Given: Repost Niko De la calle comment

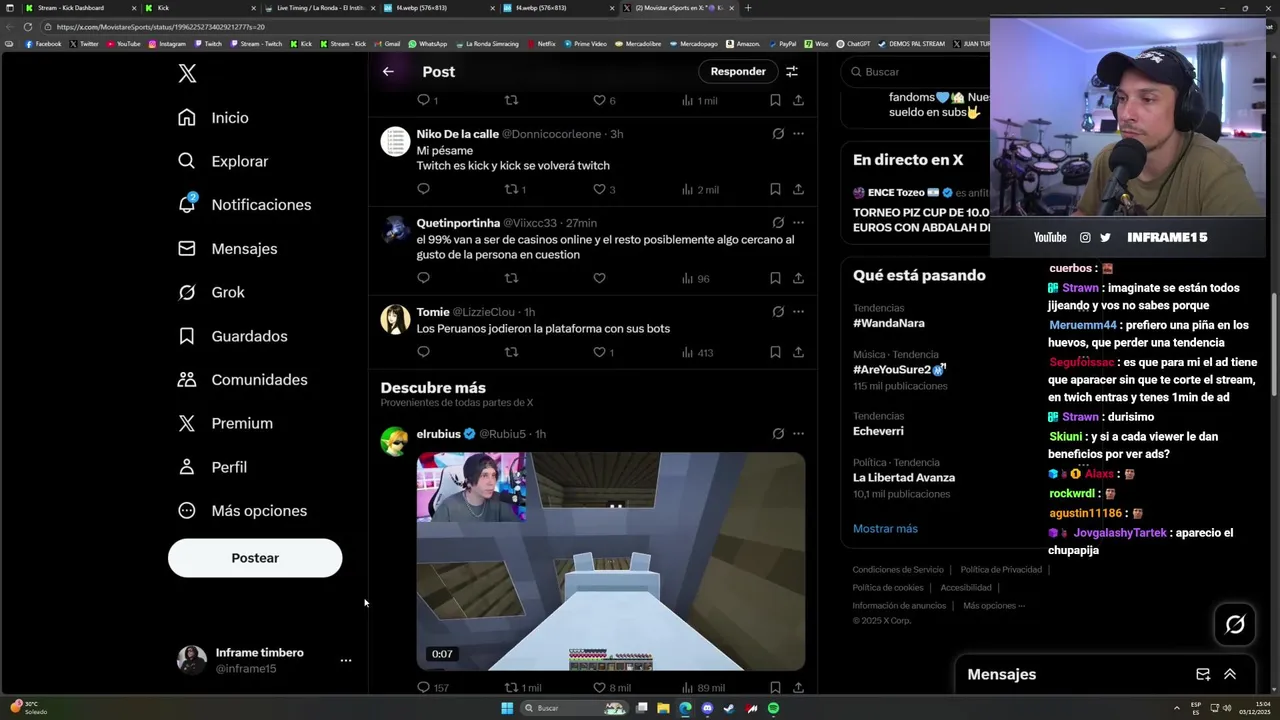Looking at the screenshot, I should [511, 189].
